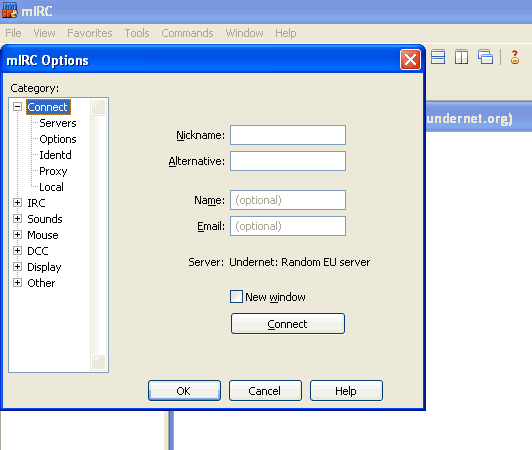Focus the Nickname input field
This screenshot has height=450, width=532.
point(288,135)
